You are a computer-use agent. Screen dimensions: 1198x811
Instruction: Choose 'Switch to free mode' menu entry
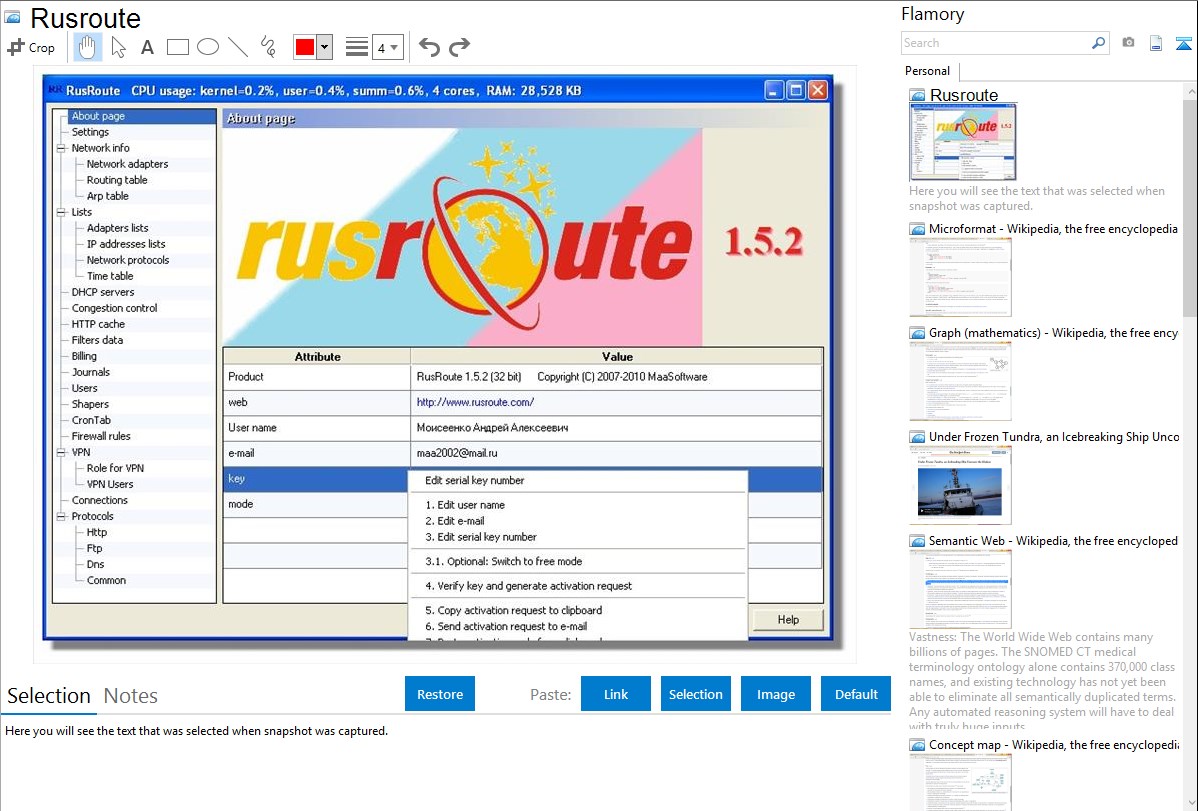503,562
